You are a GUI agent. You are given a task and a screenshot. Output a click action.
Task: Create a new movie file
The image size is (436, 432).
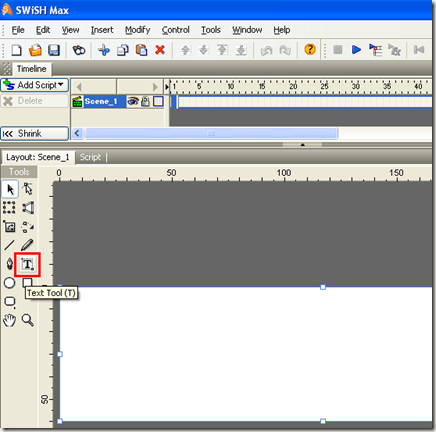tap(16, 50)
